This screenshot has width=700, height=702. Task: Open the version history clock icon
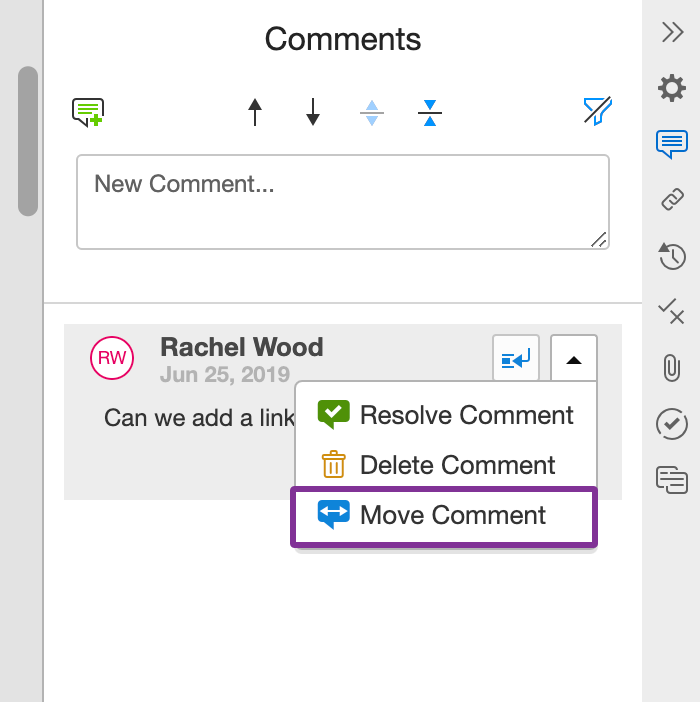672,256
